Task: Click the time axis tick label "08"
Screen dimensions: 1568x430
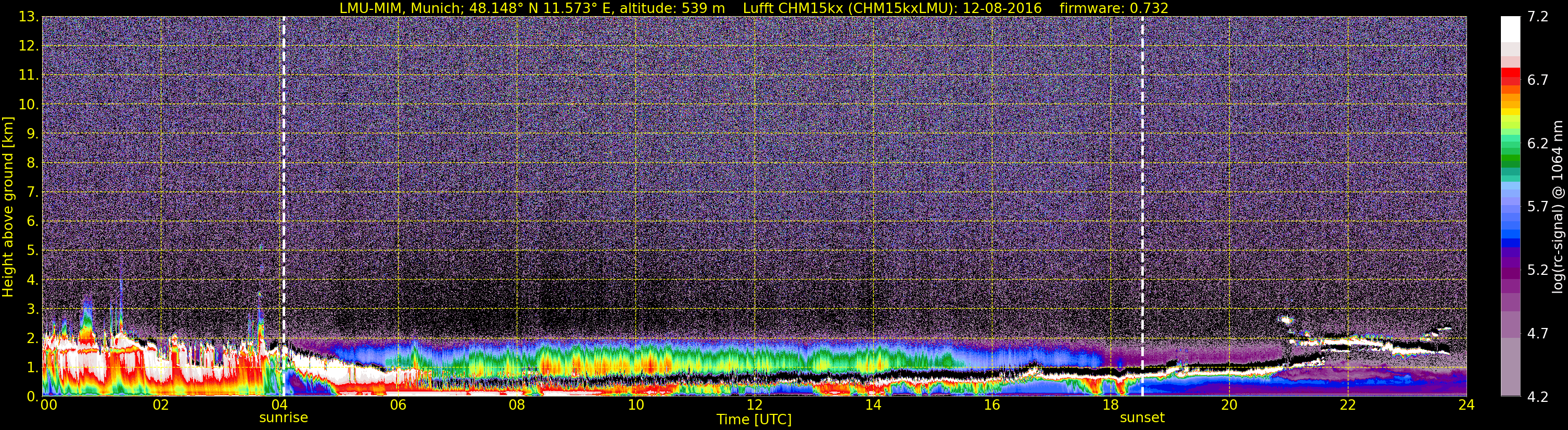Action: [517, 405]
